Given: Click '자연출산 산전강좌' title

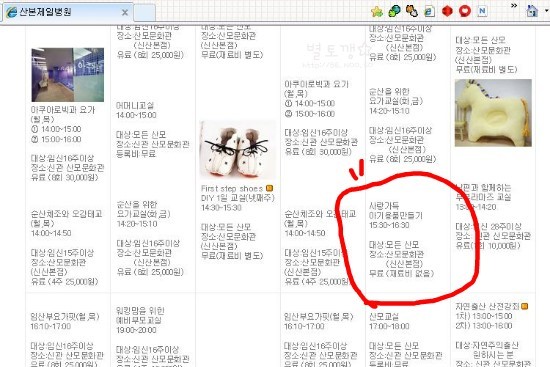Looking at the screenshot, I should click(487, 306).
